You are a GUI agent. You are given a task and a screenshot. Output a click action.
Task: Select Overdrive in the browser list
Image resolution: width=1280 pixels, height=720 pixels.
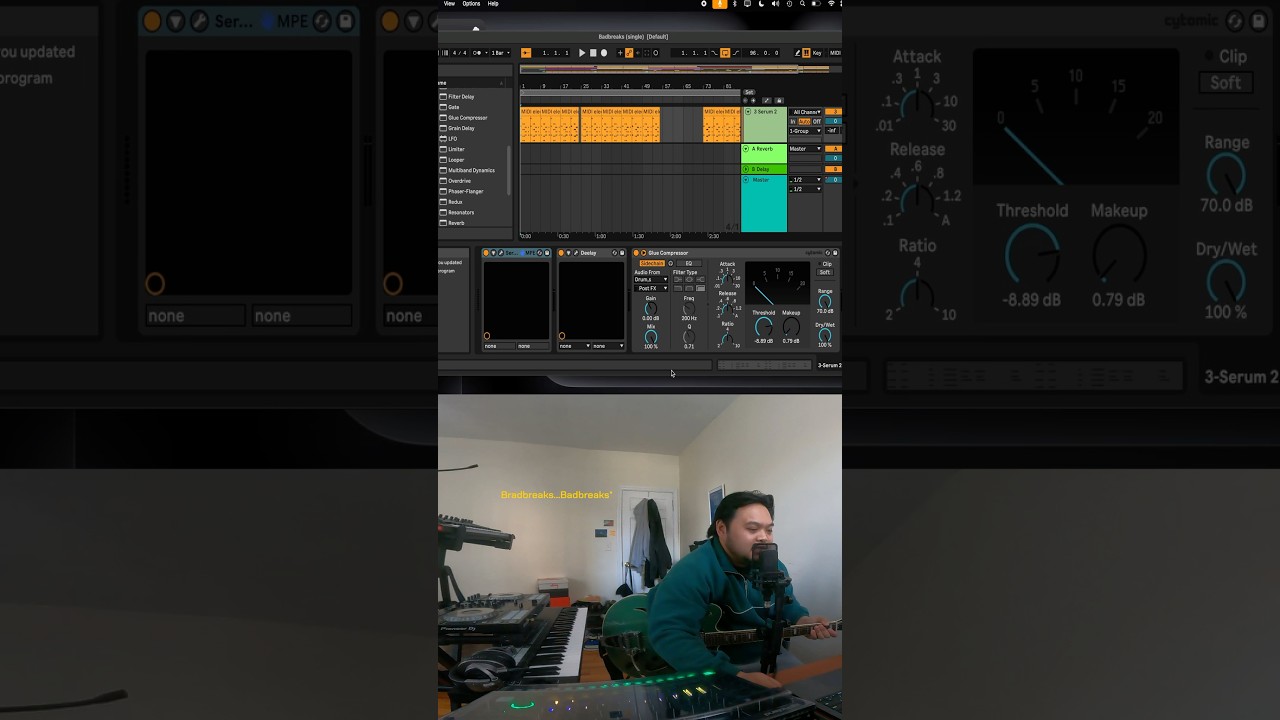[459, 181]
